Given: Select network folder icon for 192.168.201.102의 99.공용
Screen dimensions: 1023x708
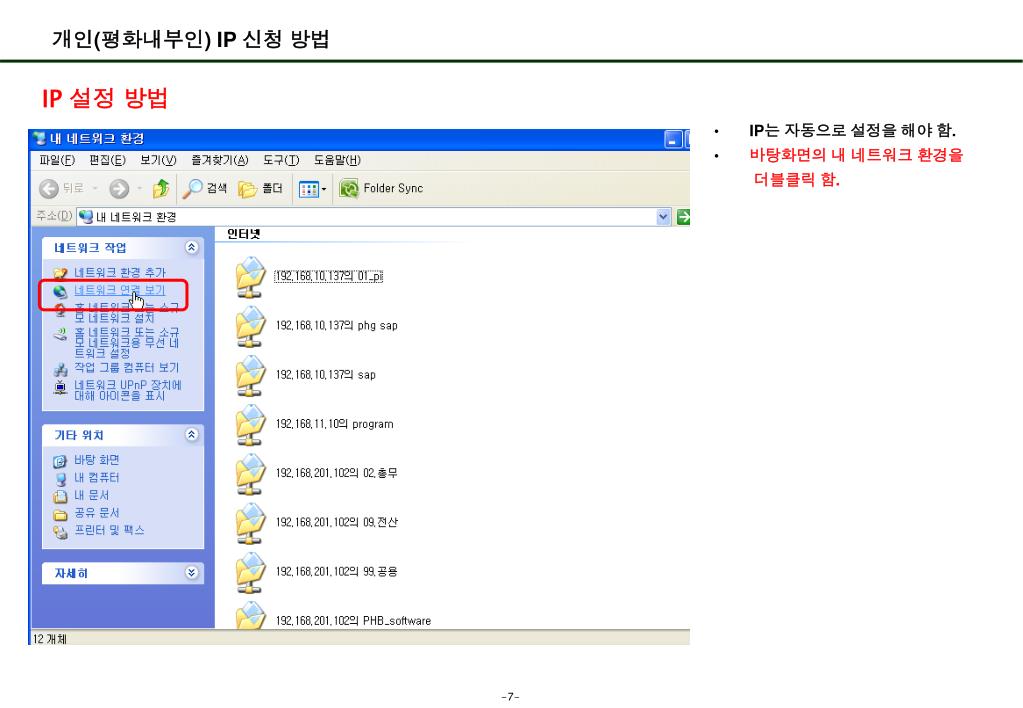Looking at the screenshot, I should coord(250,572).
